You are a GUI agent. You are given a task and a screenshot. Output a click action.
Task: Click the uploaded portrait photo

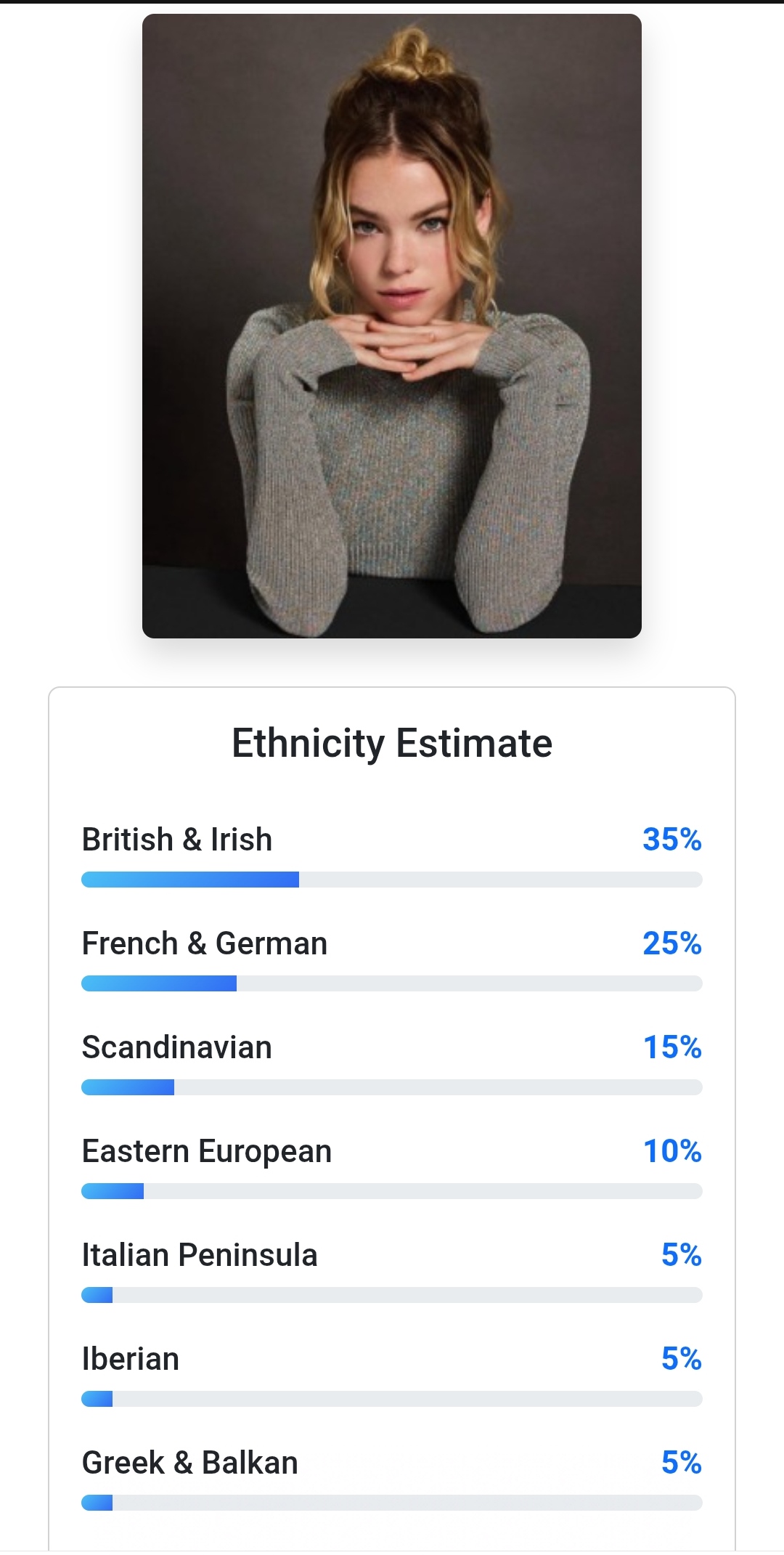click(x=392, y=326)
